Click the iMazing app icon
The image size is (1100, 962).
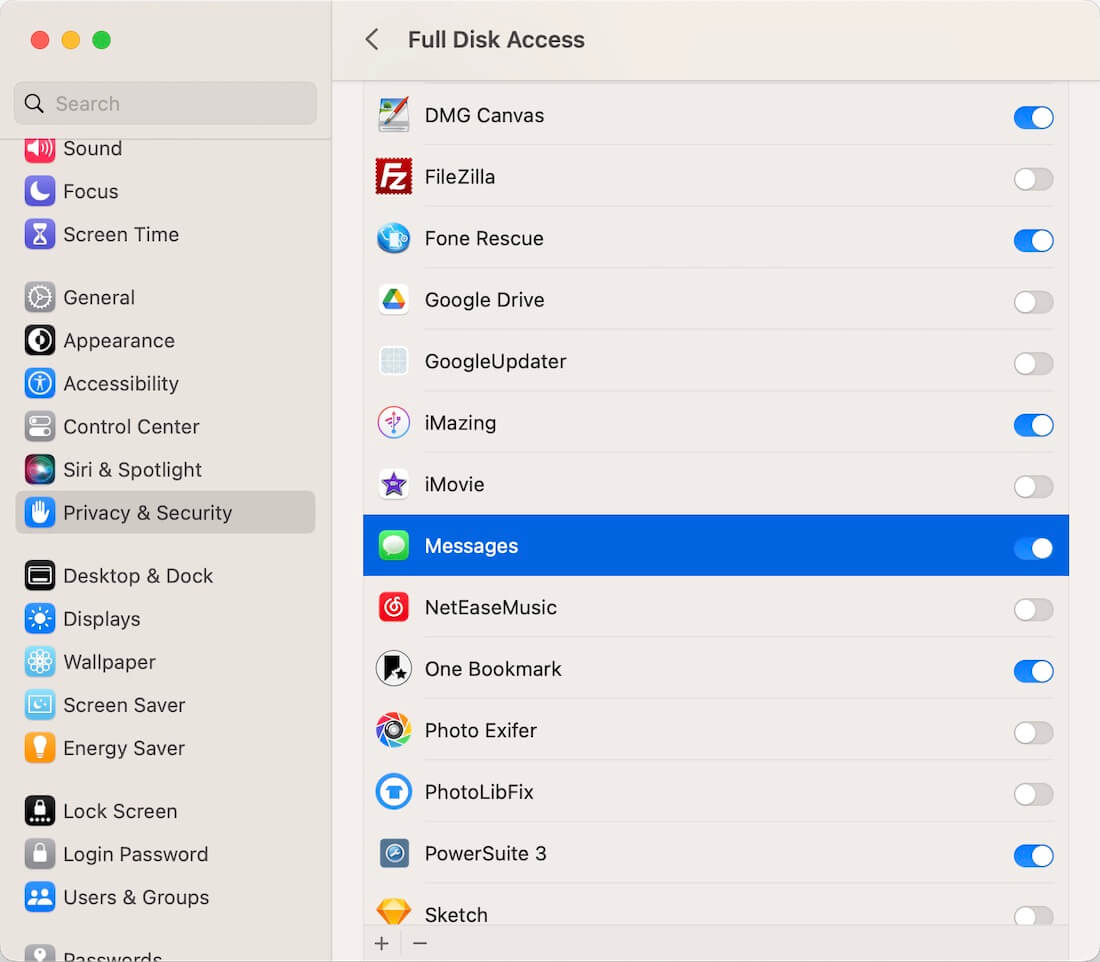(x=394, y=423)
